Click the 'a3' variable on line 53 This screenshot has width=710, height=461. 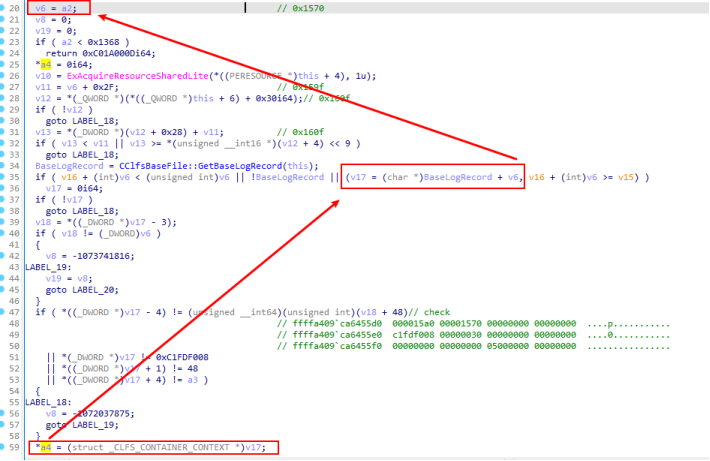click(193, 380)
